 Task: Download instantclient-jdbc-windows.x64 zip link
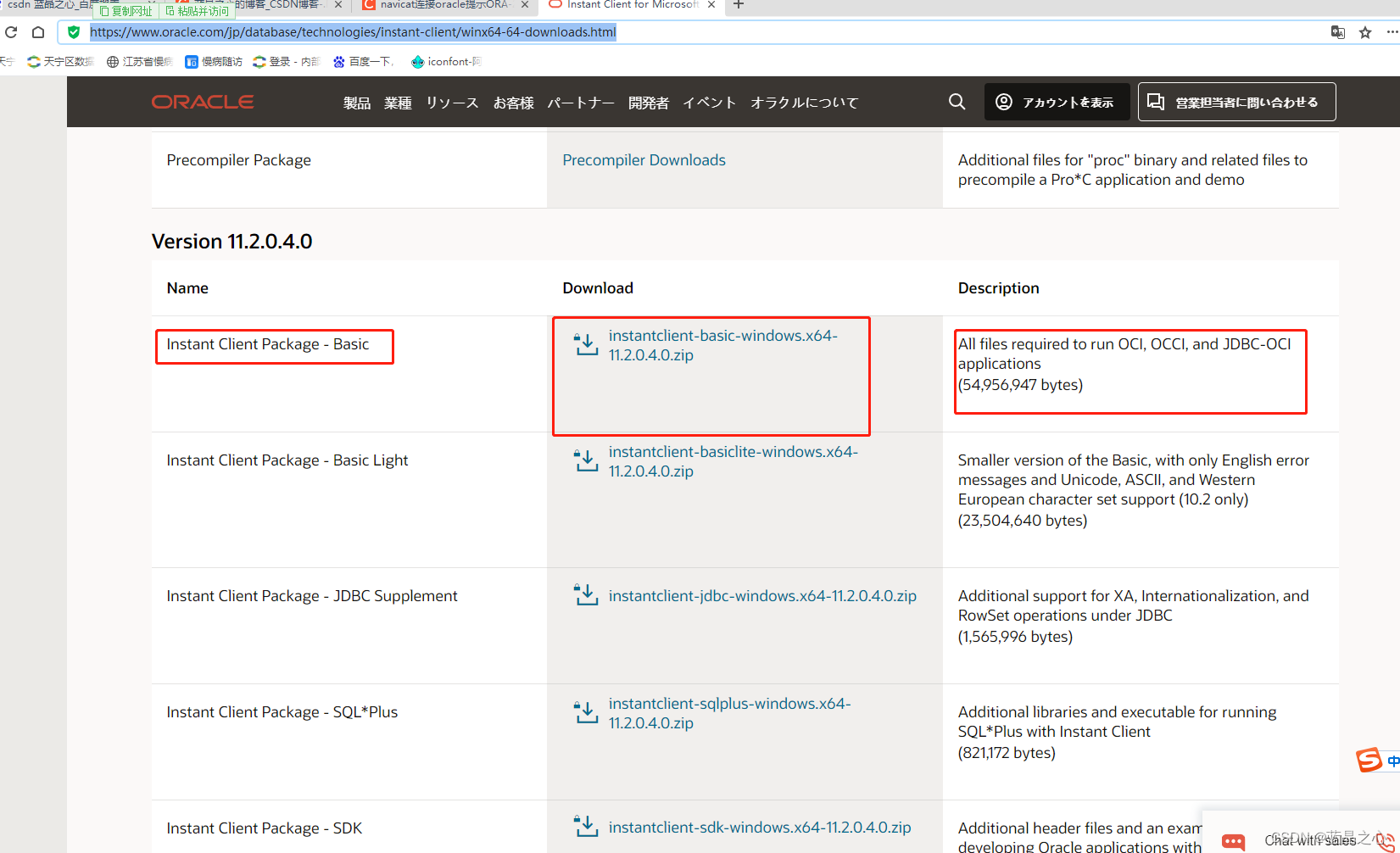coord(762,596)
